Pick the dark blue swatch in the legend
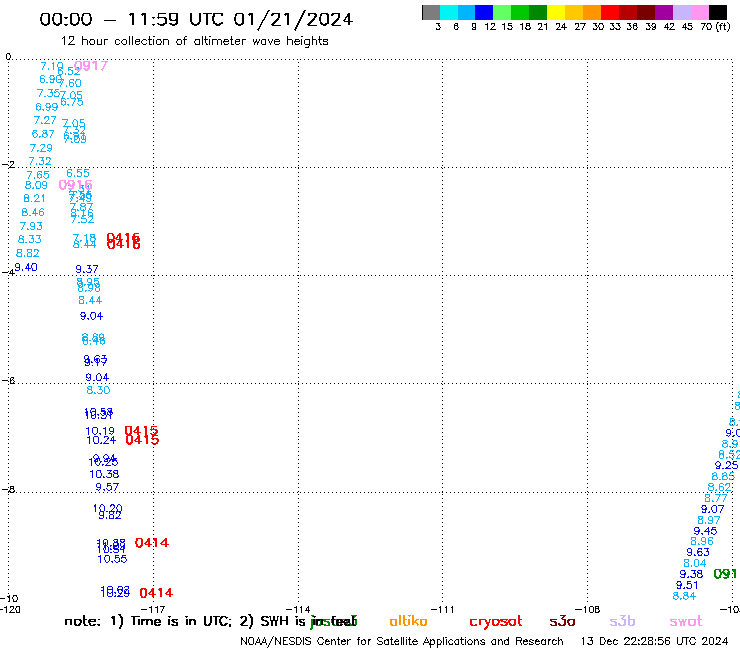 tap(484, 12)
